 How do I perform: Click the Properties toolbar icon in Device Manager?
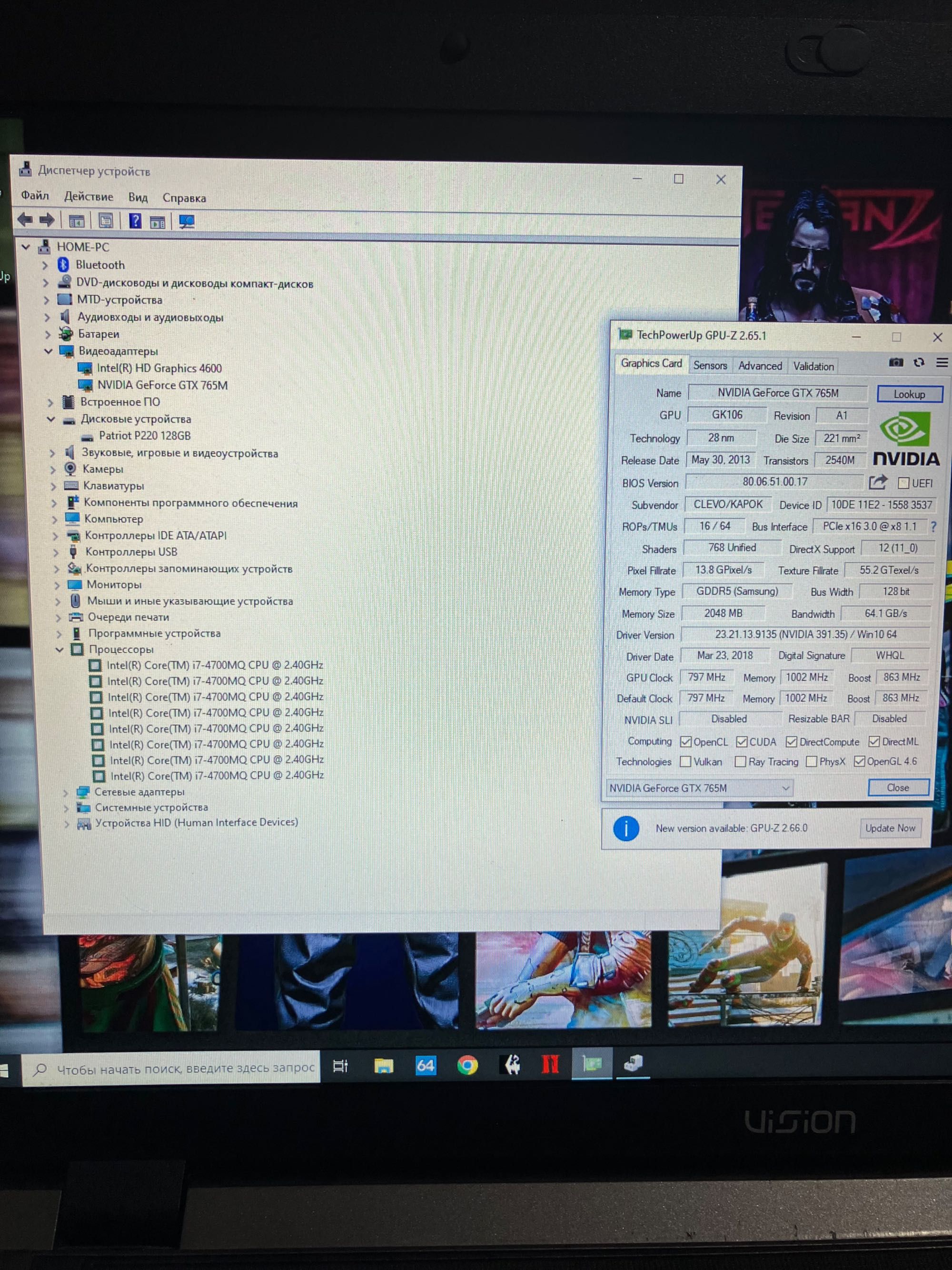click(106, 220)
